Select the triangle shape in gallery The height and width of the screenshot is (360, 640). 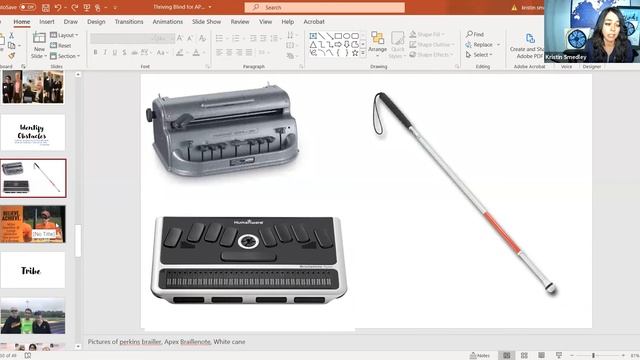pyautogui.click(x=313, y=44)
